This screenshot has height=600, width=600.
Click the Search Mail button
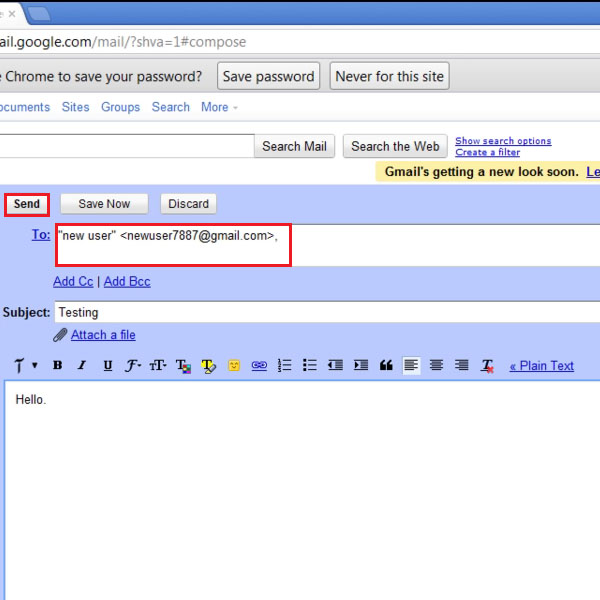click(294, 146)
